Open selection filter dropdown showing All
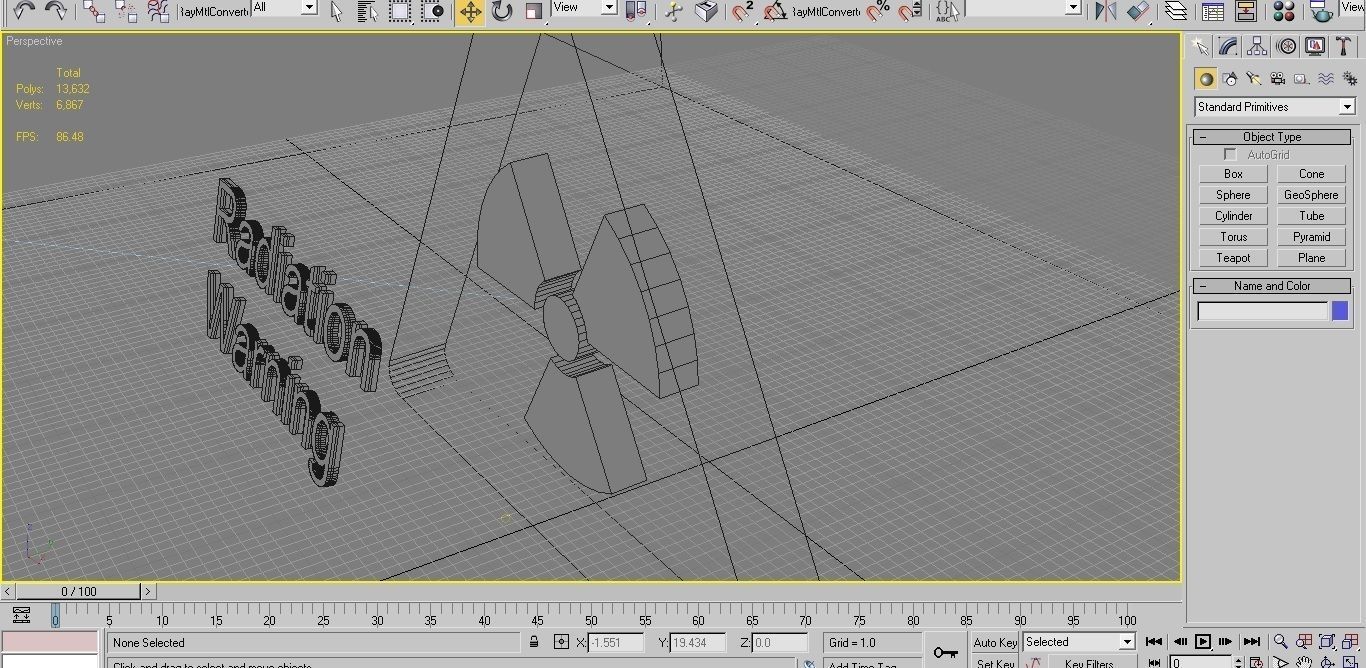1366x668 pixels. point(284,7)
